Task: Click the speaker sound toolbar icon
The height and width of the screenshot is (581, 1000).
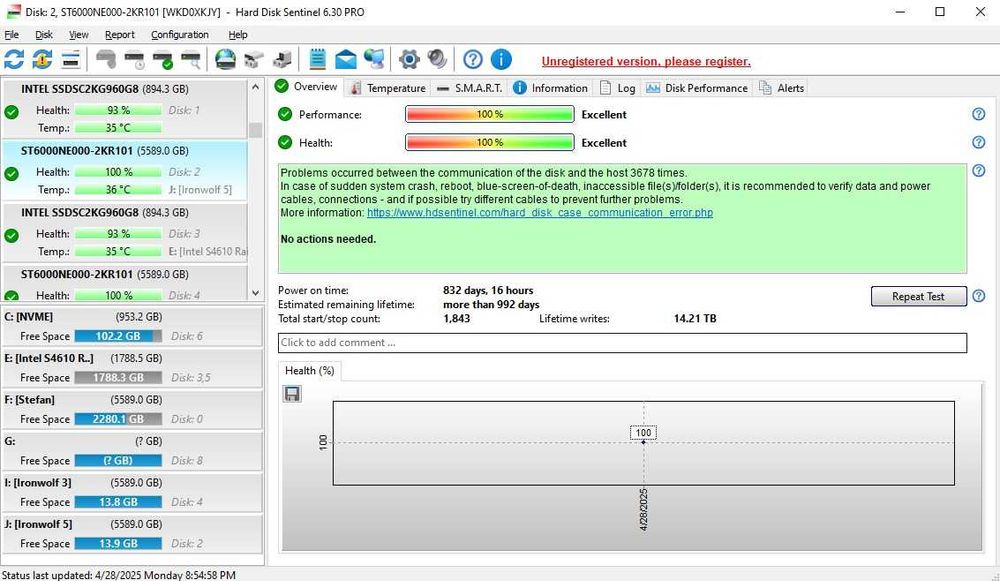Action: point(437,59)
